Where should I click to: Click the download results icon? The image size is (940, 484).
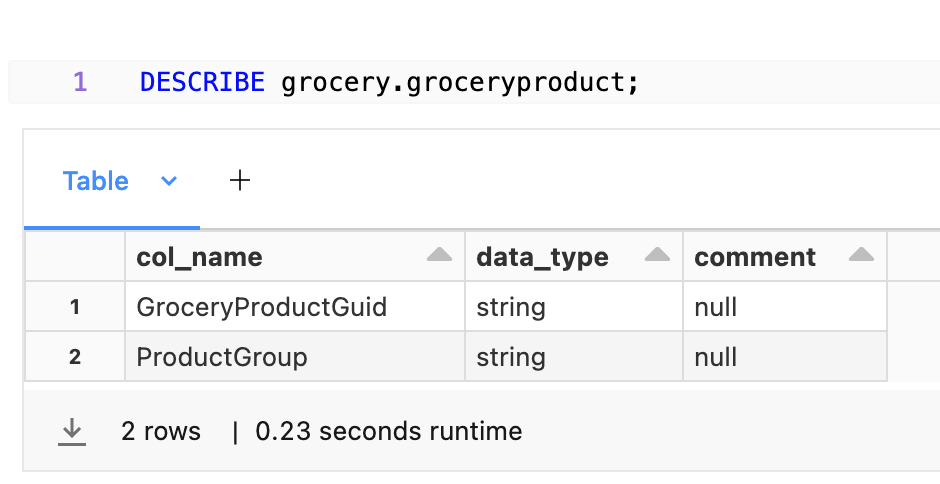point(71,431)
